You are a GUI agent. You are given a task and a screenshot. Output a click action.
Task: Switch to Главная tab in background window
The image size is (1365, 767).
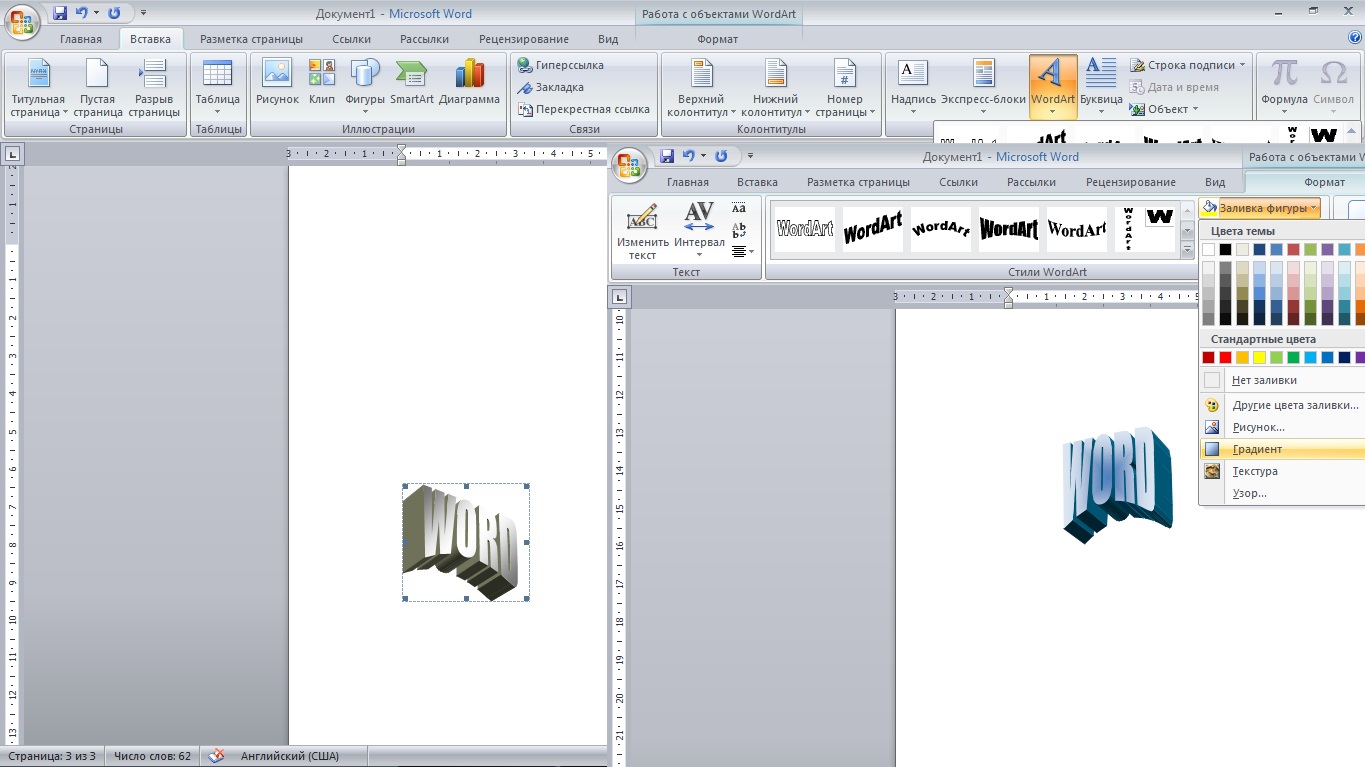click(81, 39)
